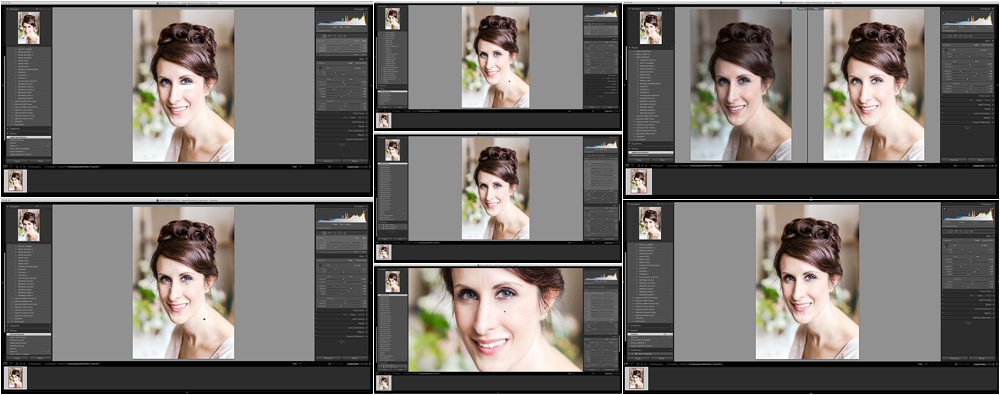Click Reset button in top-right screenshot

[980, 160]
